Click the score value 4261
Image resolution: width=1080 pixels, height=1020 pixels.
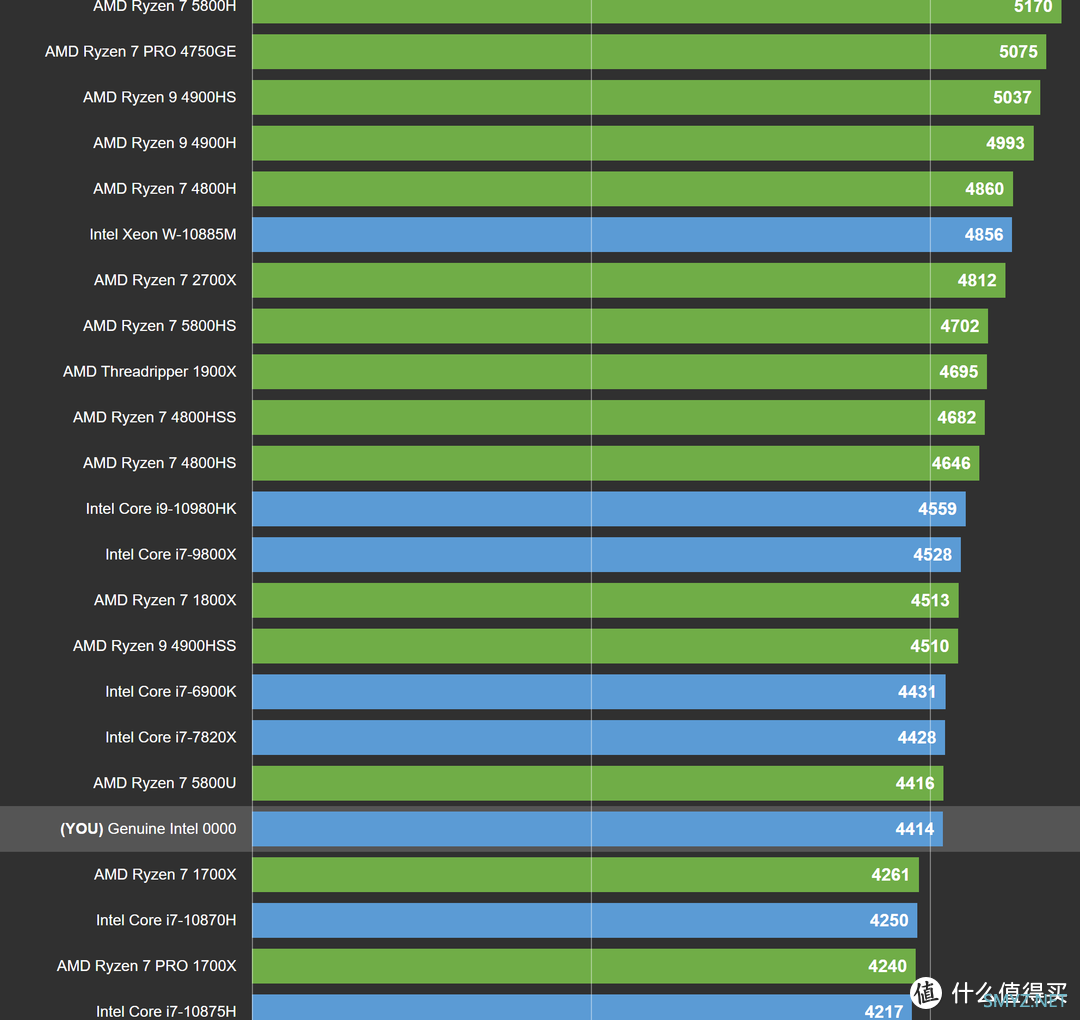coord(890,875)
